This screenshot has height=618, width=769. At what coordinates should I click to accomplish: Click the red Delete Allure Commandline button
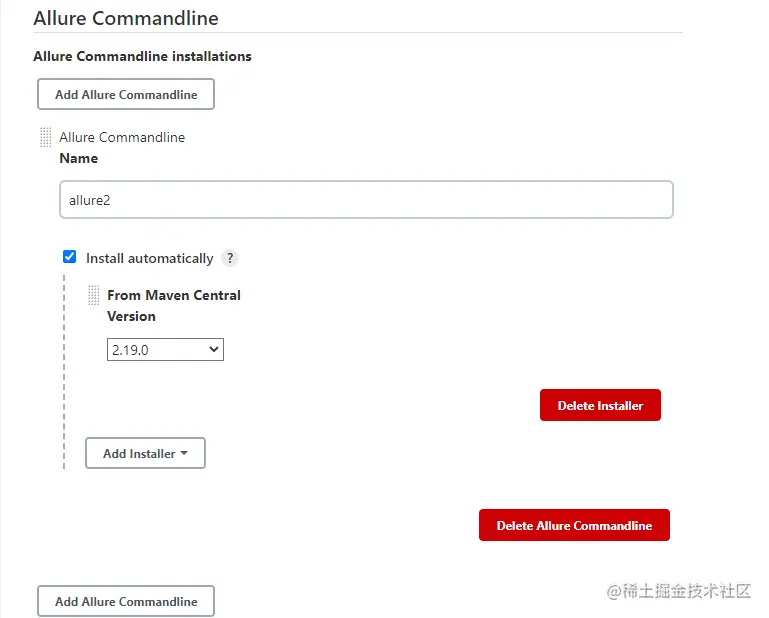point(574,525)
